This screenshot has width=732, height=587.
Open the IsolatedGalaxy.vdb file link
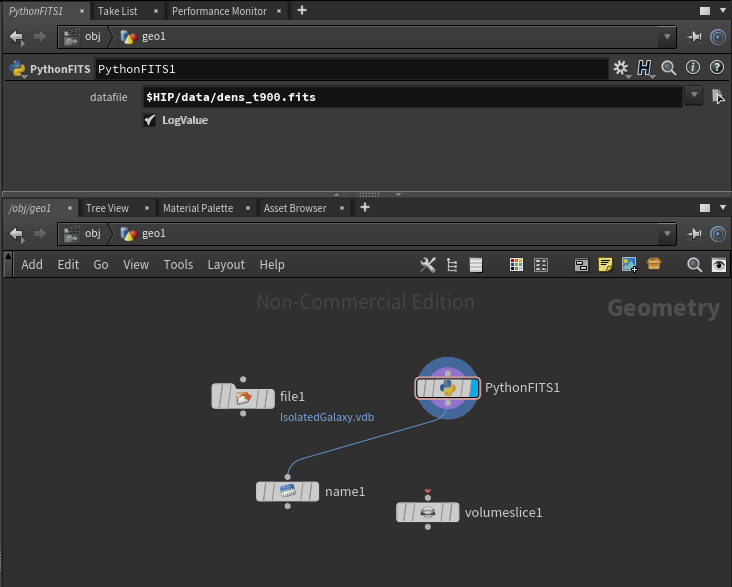326,417
